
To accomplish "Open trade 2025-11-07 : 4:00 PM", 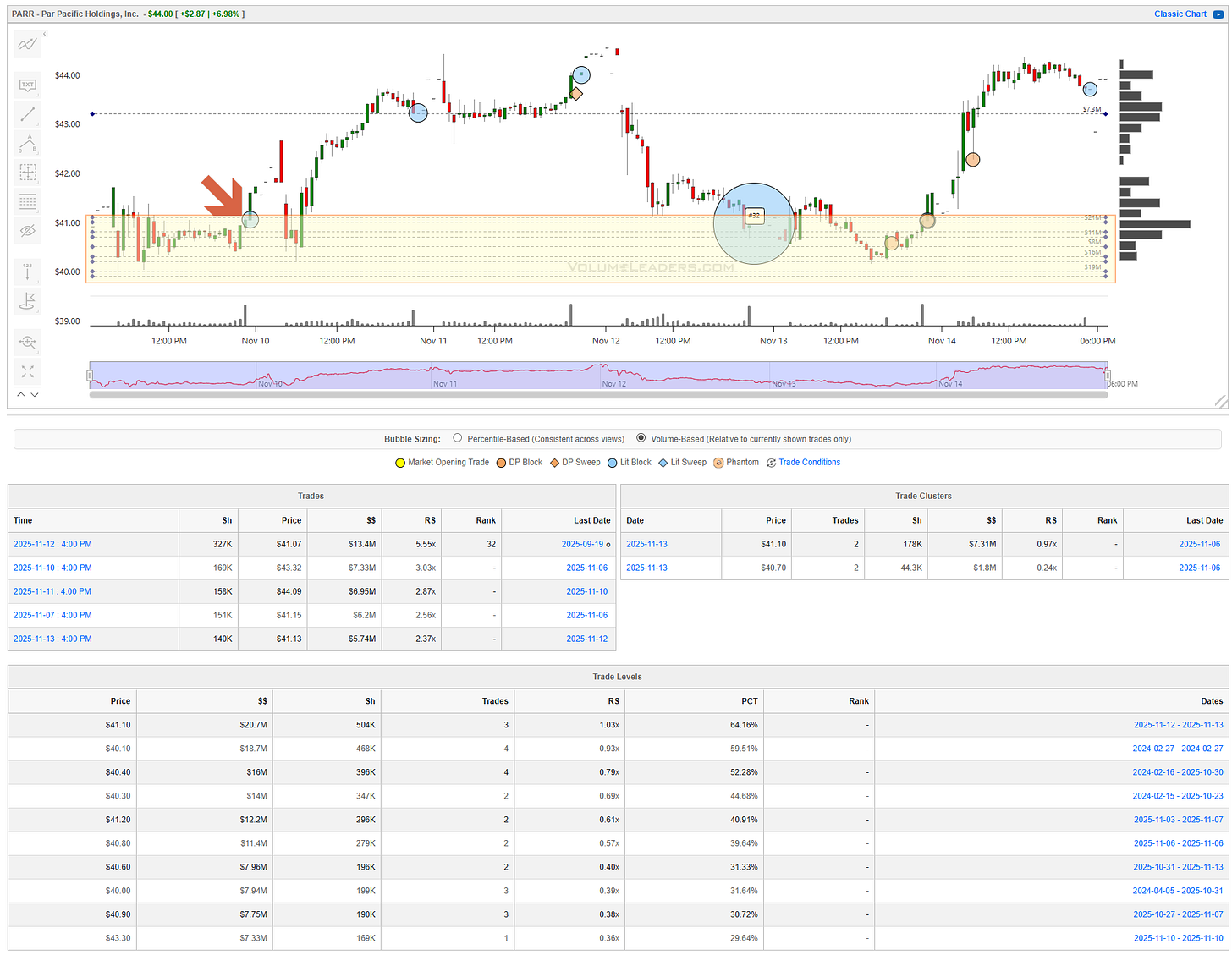I will coord(52,615).
